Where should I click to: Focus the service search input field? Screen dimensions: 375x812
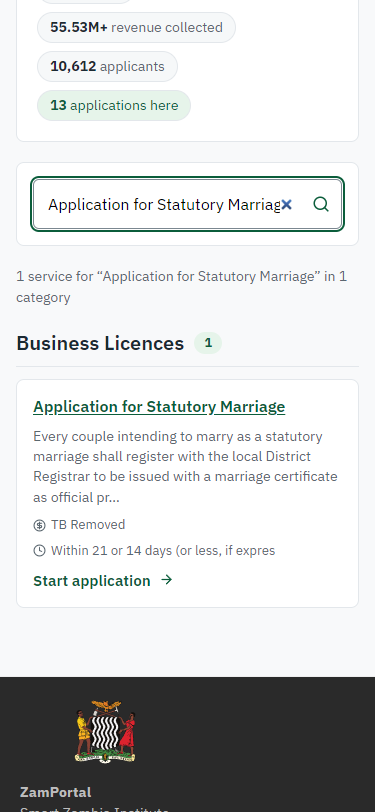pyautogui.click(x=163, y=205)
